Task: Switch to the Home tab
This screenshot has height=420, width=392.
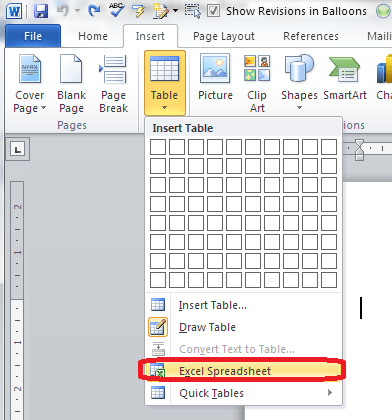Action: click(x=93, y=36)
